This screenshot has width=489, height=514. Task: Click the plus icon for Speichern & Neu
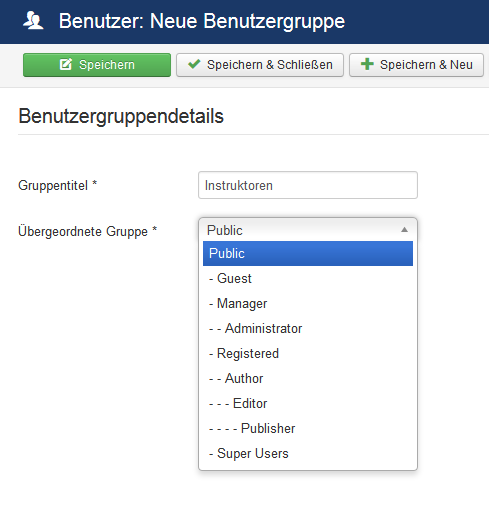367,64
